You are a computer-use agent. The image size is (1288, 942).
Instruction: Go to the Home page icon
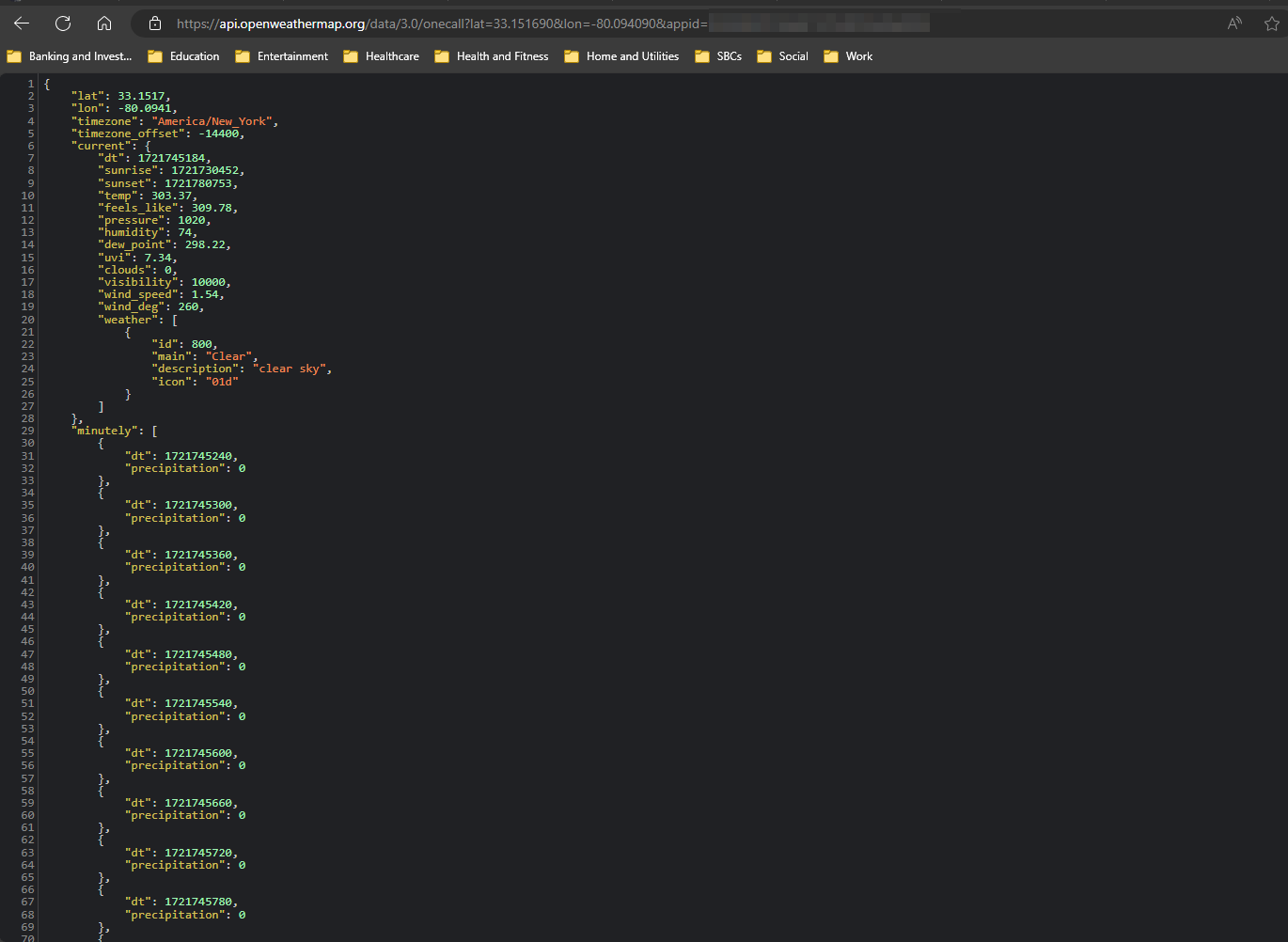point(104,24)
